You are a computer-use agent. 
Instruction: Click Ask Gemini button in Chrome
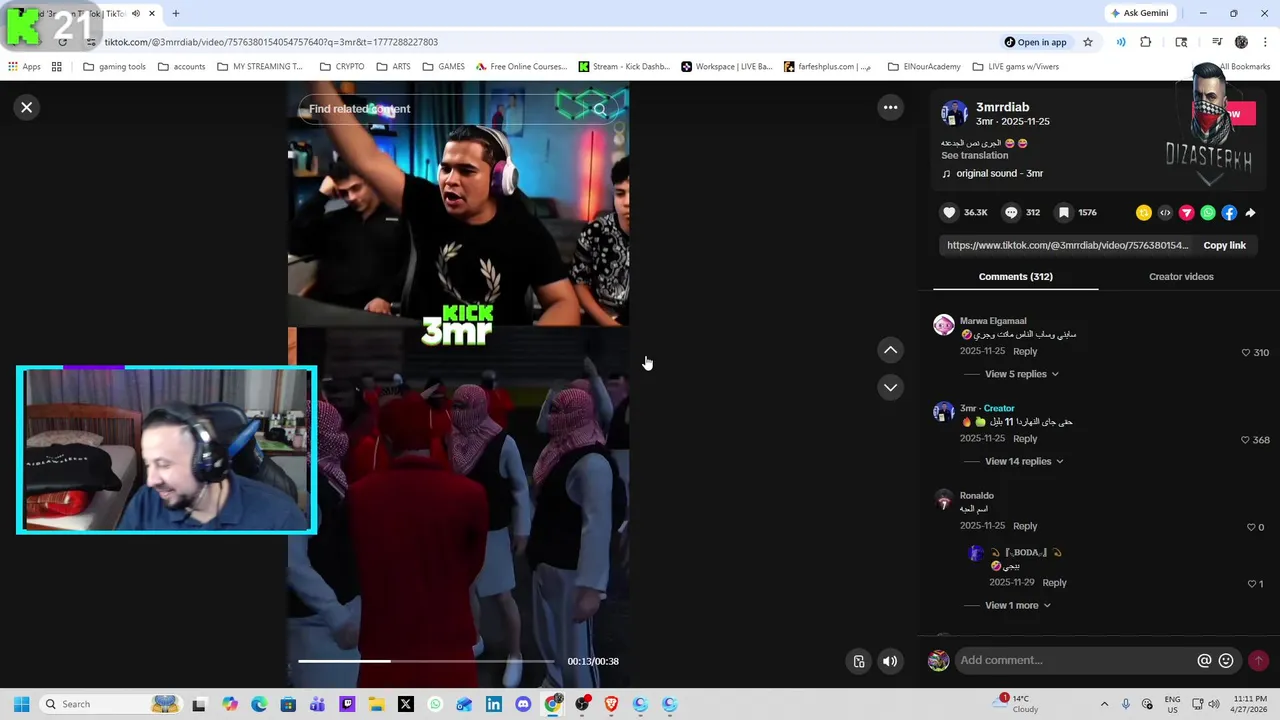[x=1139, y=13]
